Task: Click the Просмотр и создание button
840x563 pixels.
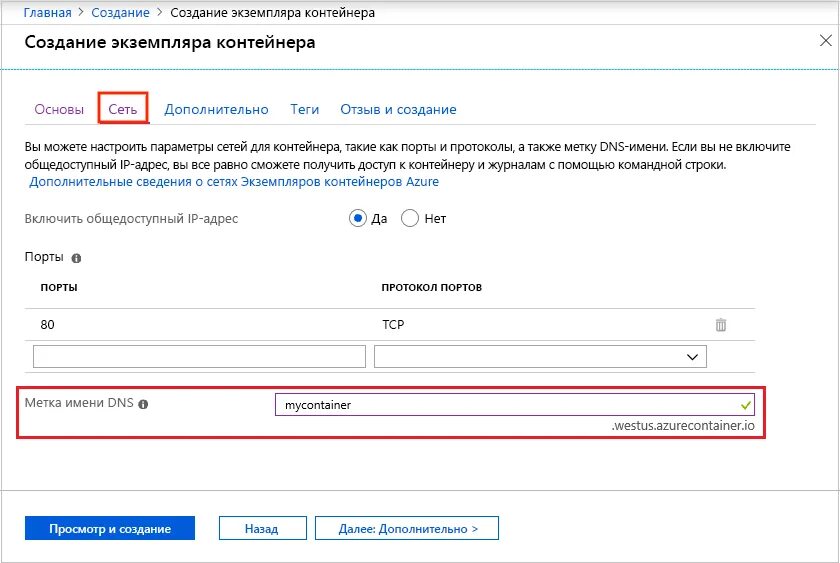Action: click(x=110, y=529)
